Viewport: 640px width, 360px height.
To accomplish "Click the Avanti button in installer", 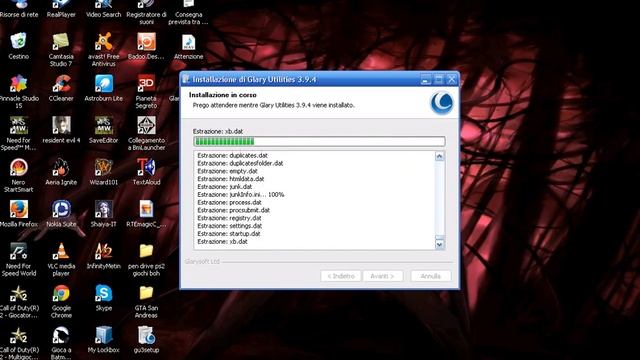I will (x=383, y=276).
